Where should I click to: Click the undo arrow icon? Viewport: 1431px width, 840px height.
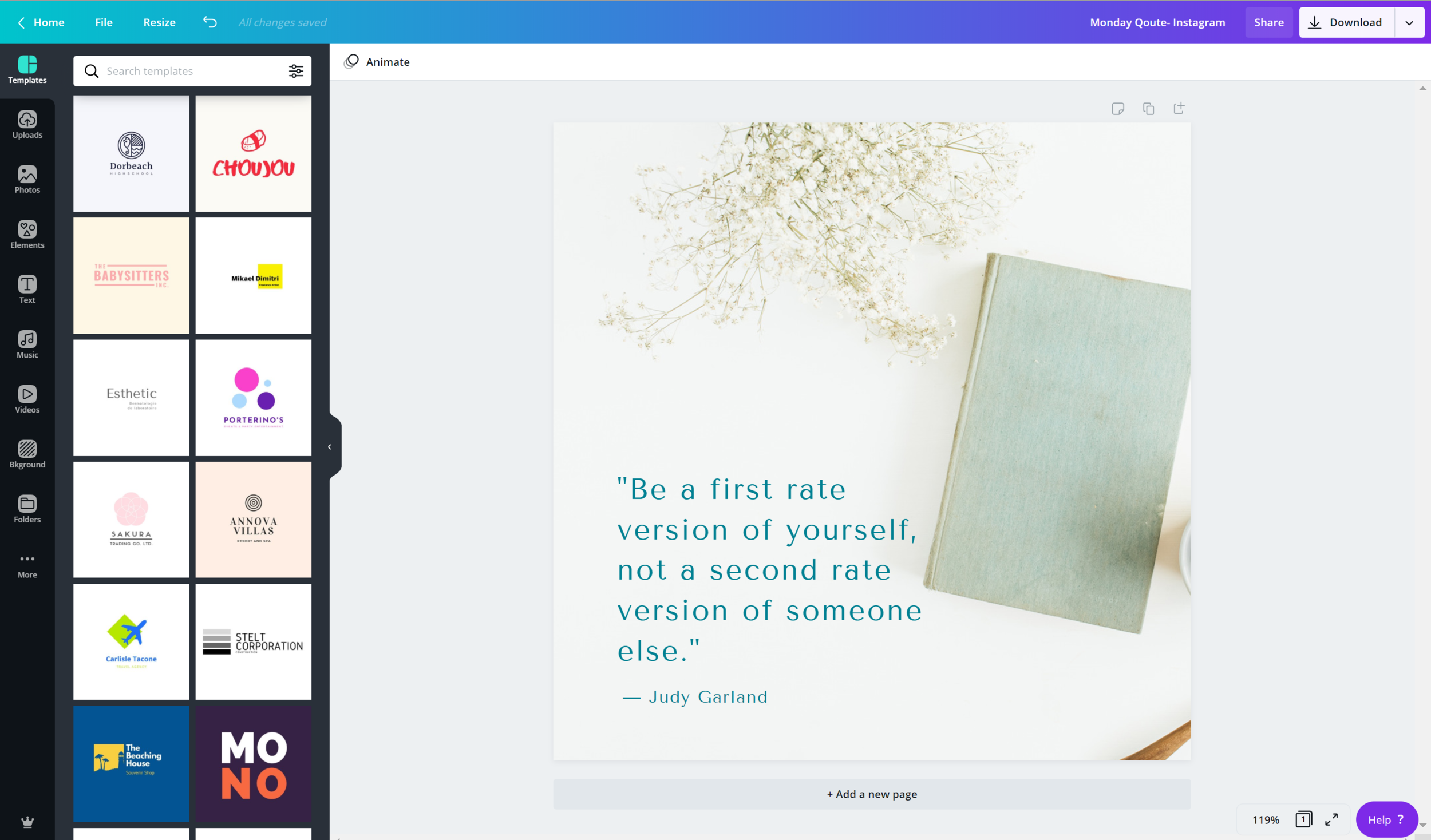tap(209, 22)
